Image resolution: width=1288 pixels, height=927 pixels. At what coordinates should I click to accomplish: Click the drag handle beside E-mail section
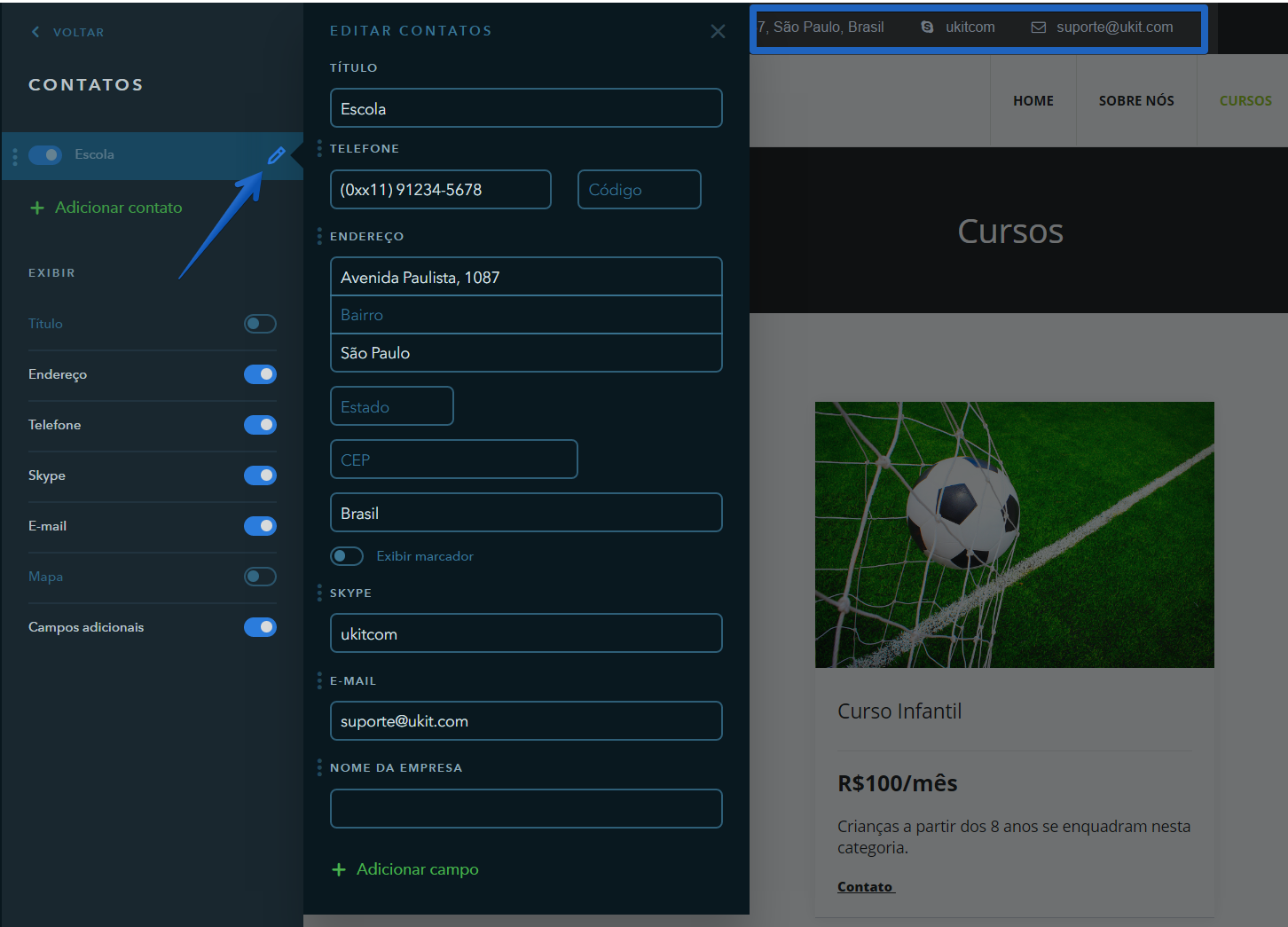319,680
